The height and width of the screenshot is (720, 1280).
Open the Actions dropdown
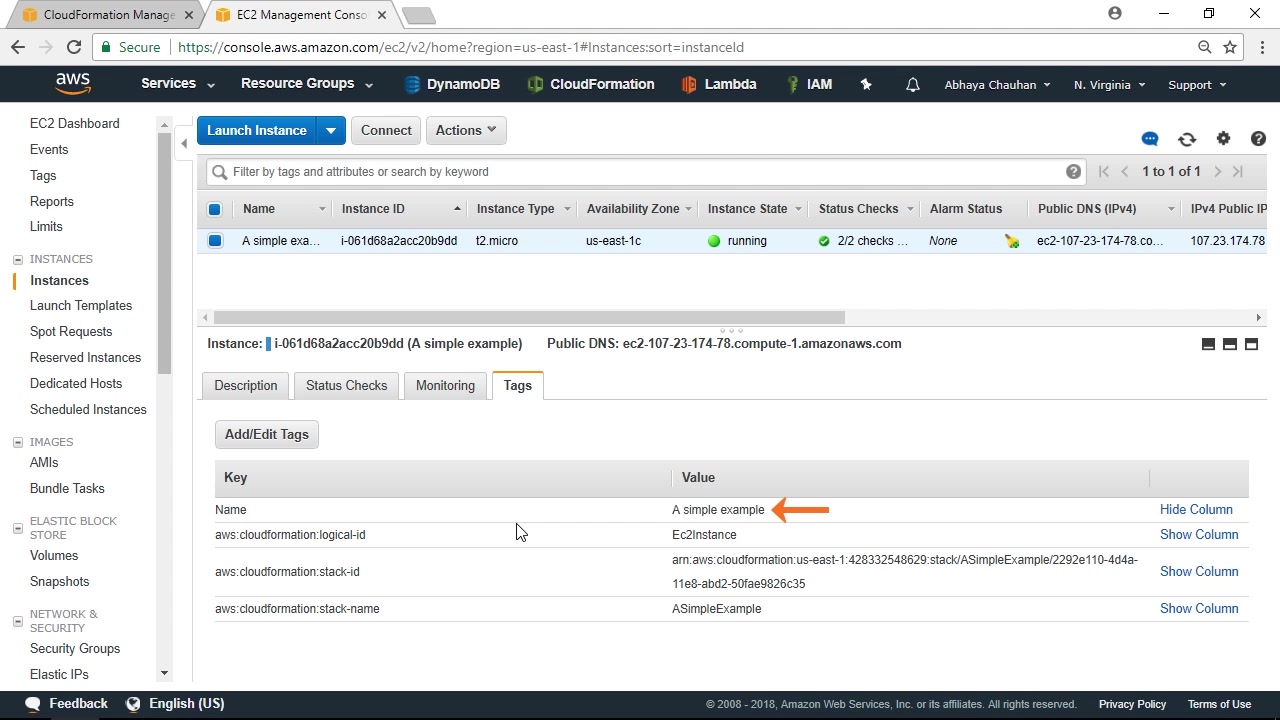click(x=467, y=131)
